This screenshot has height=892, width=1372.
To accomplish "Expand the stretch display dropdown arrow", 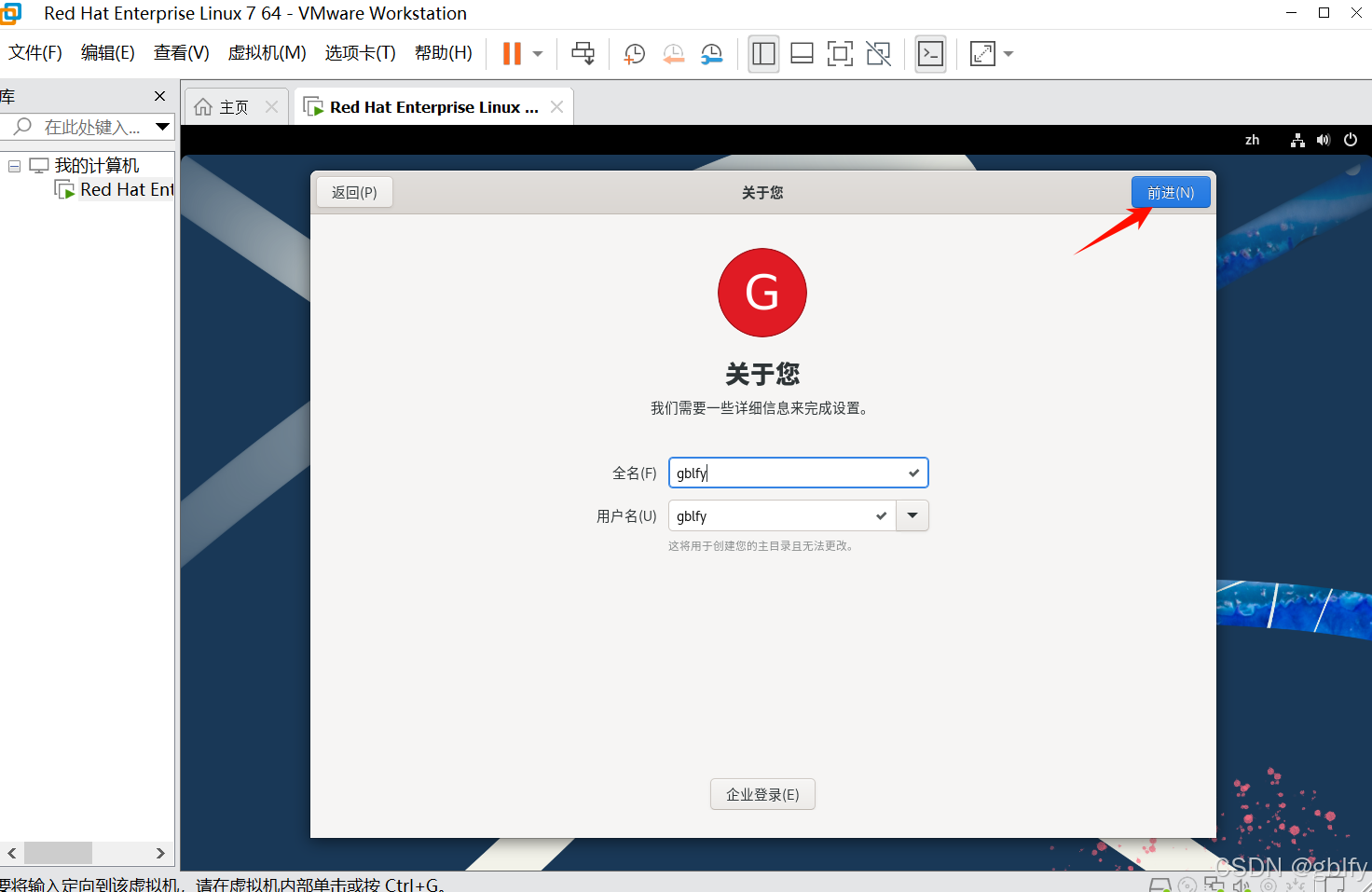I will click(x=1008, y=54).
